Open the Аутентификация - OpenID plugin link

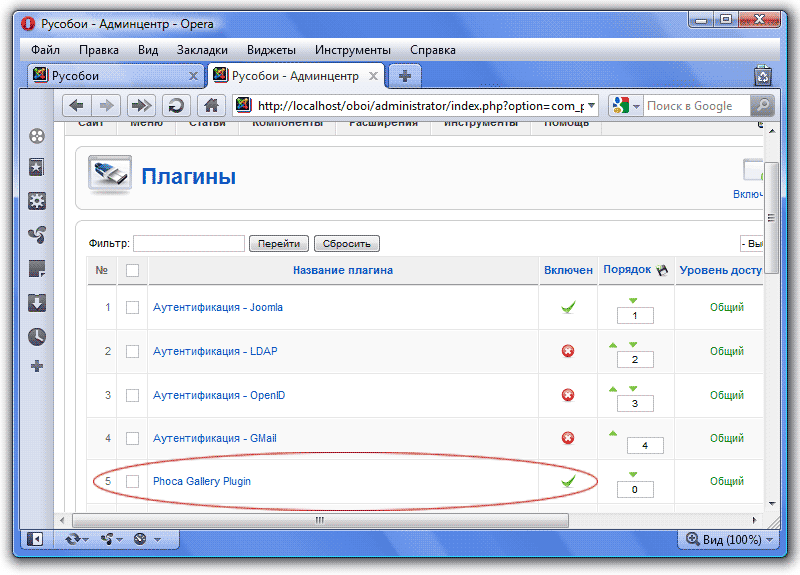pyautogui.click(x=219, y=395)
